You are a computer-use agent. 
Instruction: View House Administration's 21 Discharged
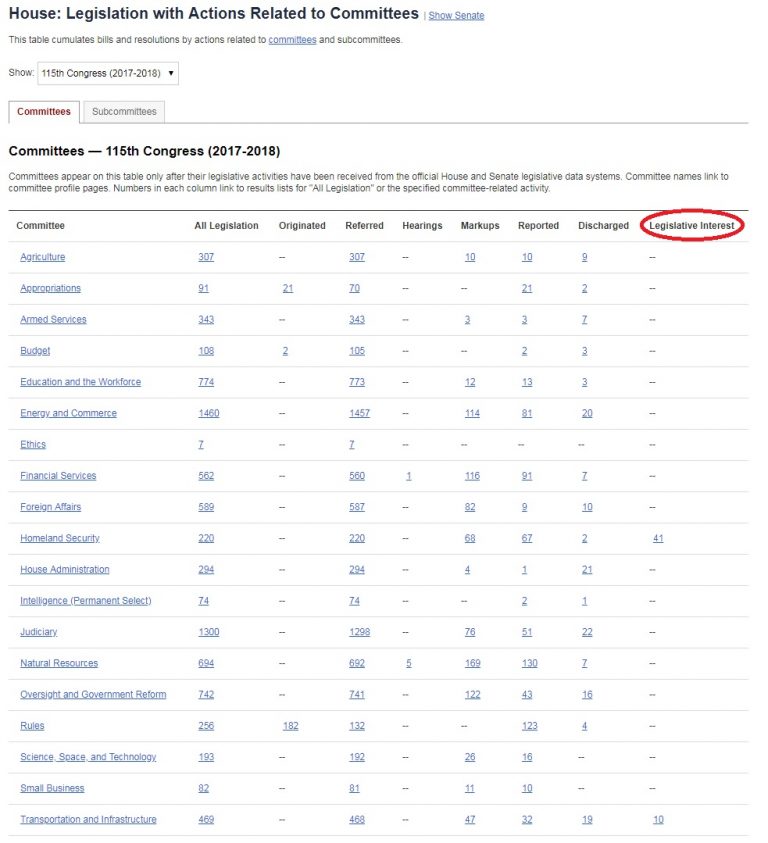(x=587, y=569)
